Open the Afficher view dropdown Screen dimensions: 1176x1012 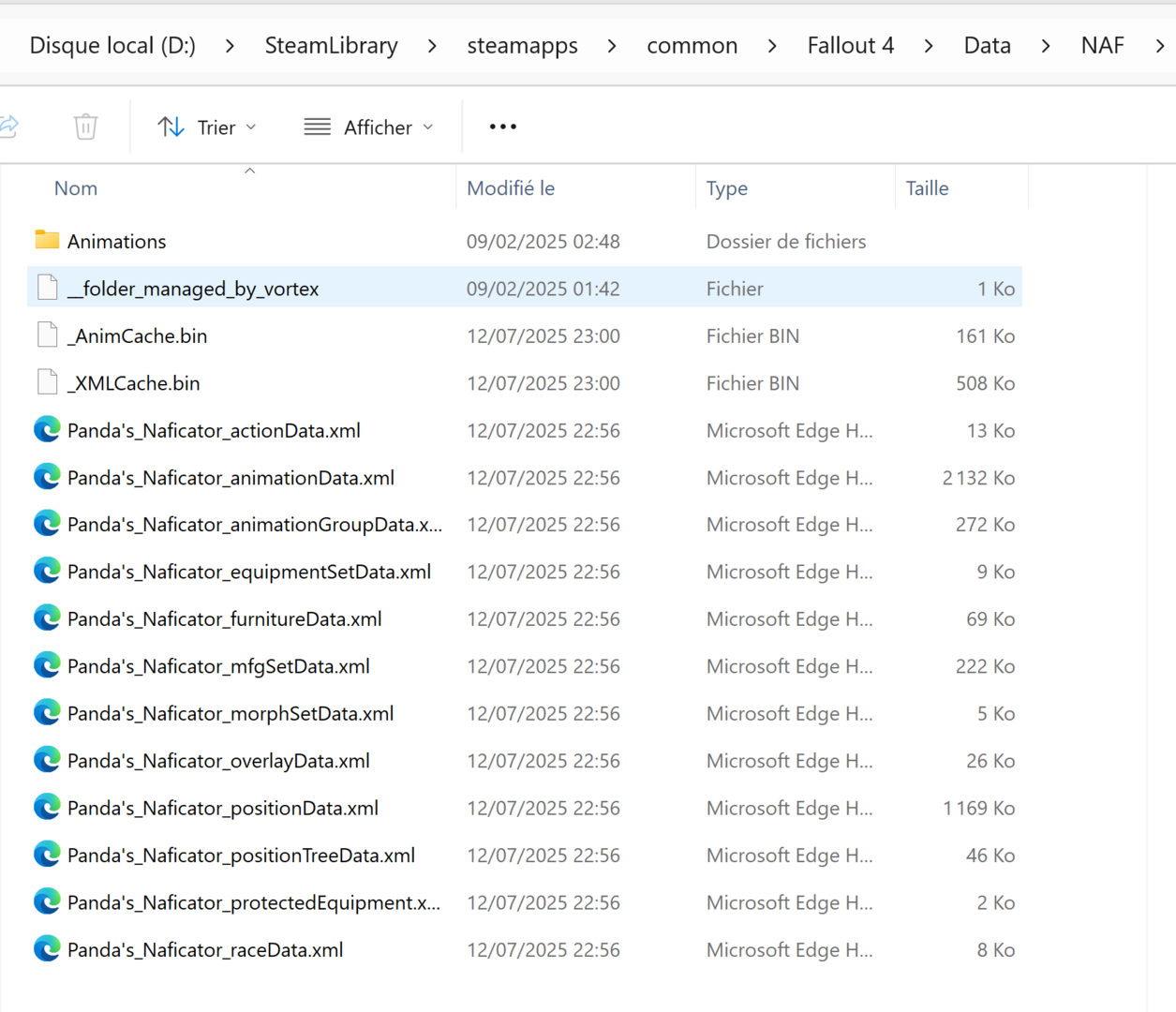click(369, 126)
